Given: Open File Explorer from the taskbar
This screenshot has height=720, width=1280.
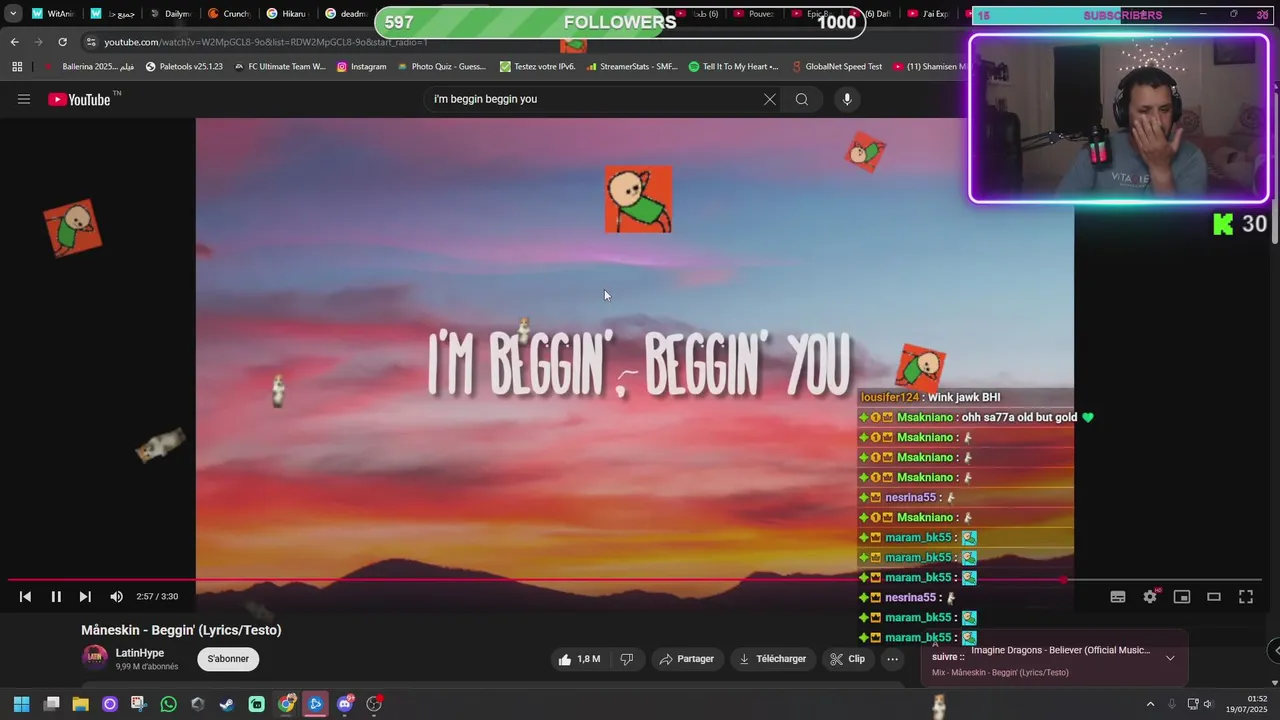Looking at the screenshot, I should [x=81, y=704].
